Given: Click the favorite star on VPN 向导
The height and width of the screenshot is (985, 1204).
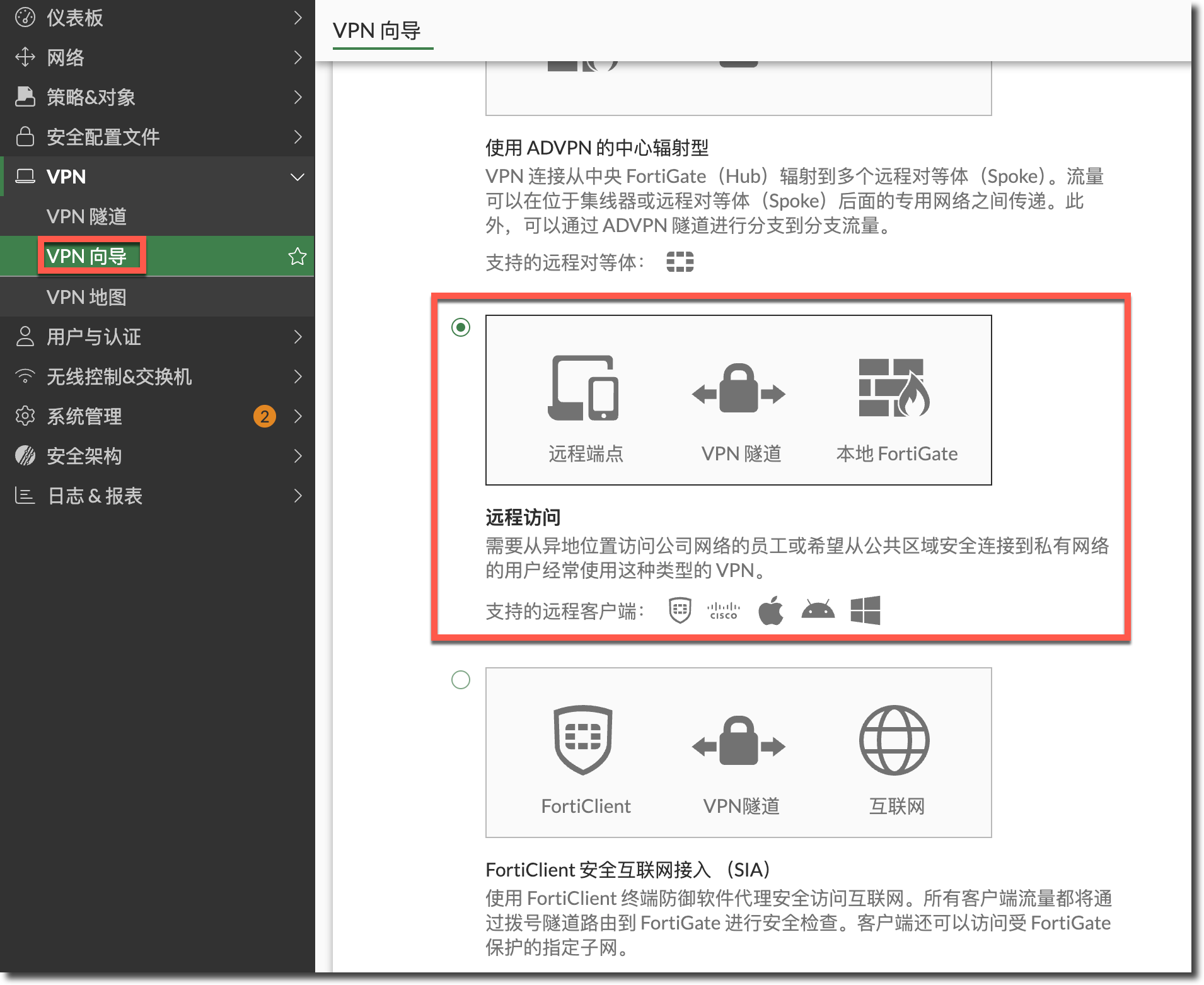Looking at the screenshot, I should [297, 257].
